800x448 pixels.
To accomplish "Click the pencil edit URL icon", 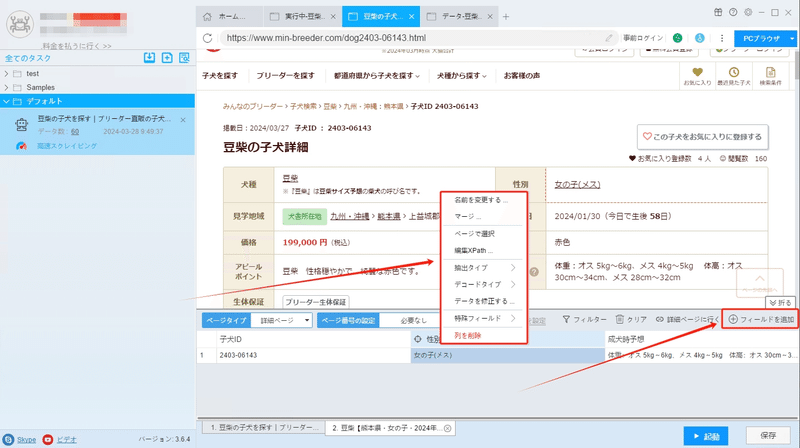I will [x=609, y=38].
